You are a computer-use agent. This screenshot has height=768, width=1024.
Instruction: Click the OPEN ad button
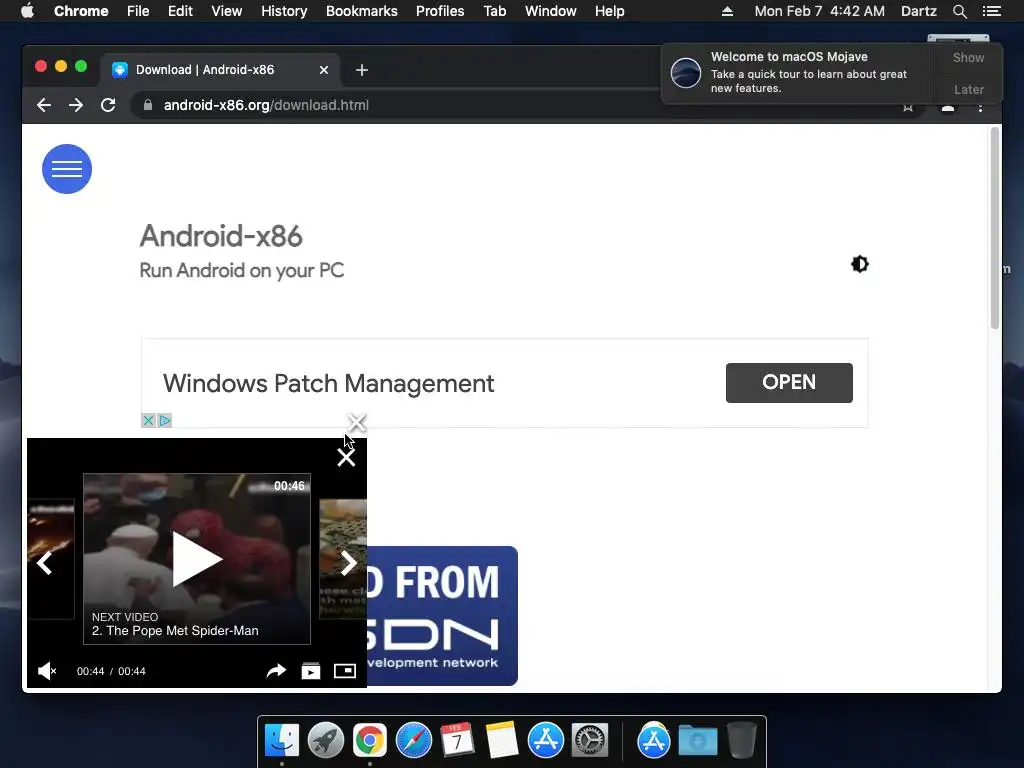(x=789, y=383)
